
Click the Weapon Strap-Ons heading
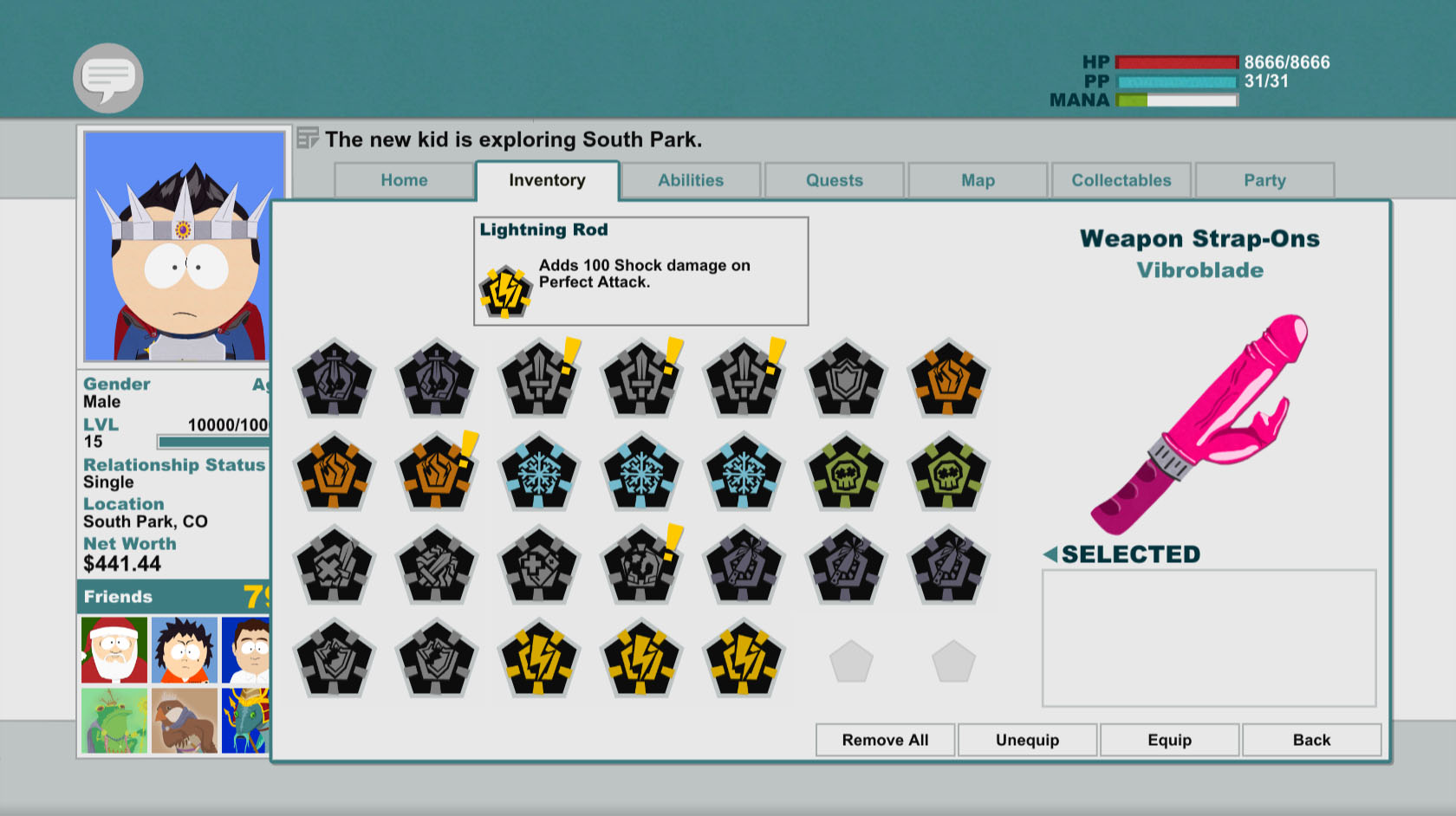(x=1200, y=238)
